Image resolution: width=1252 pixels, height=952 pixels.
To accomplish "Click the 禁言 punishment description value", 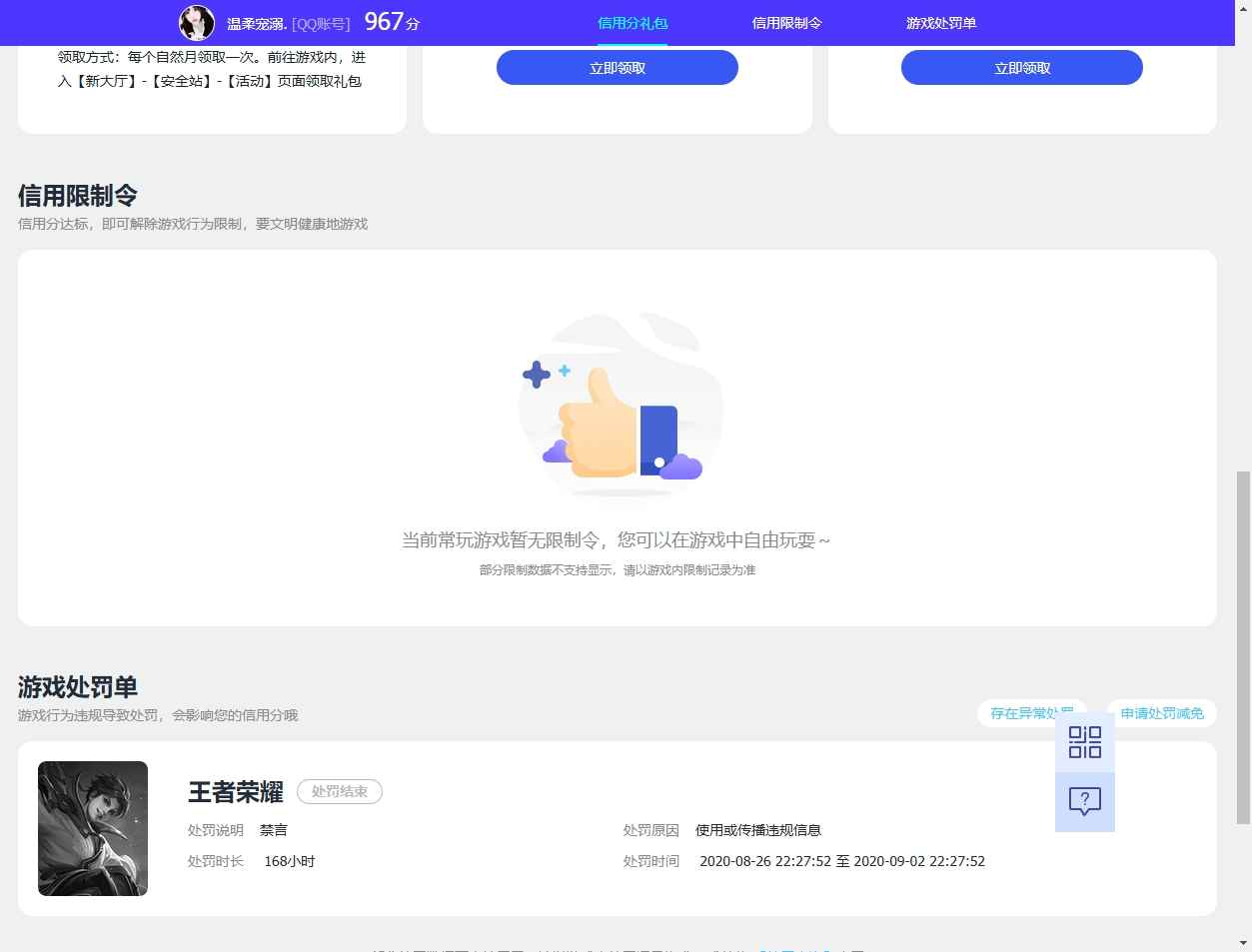I will tap(274, 830).
